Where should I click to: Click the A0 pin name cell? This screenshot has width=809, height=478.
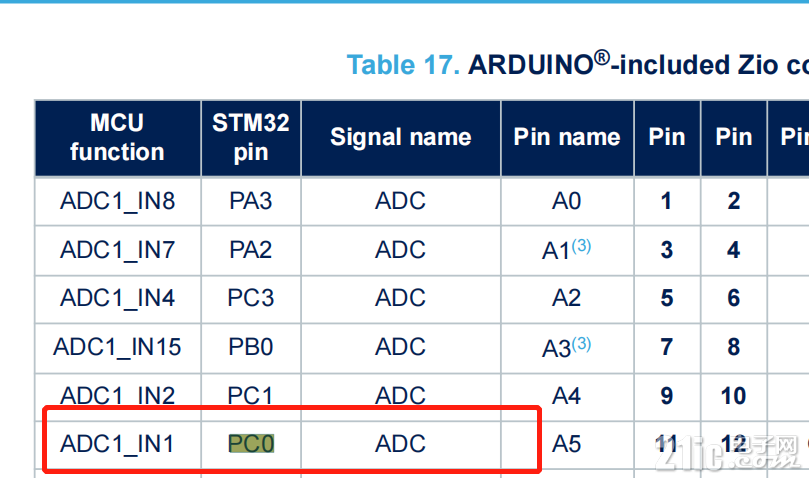point(567,201)
